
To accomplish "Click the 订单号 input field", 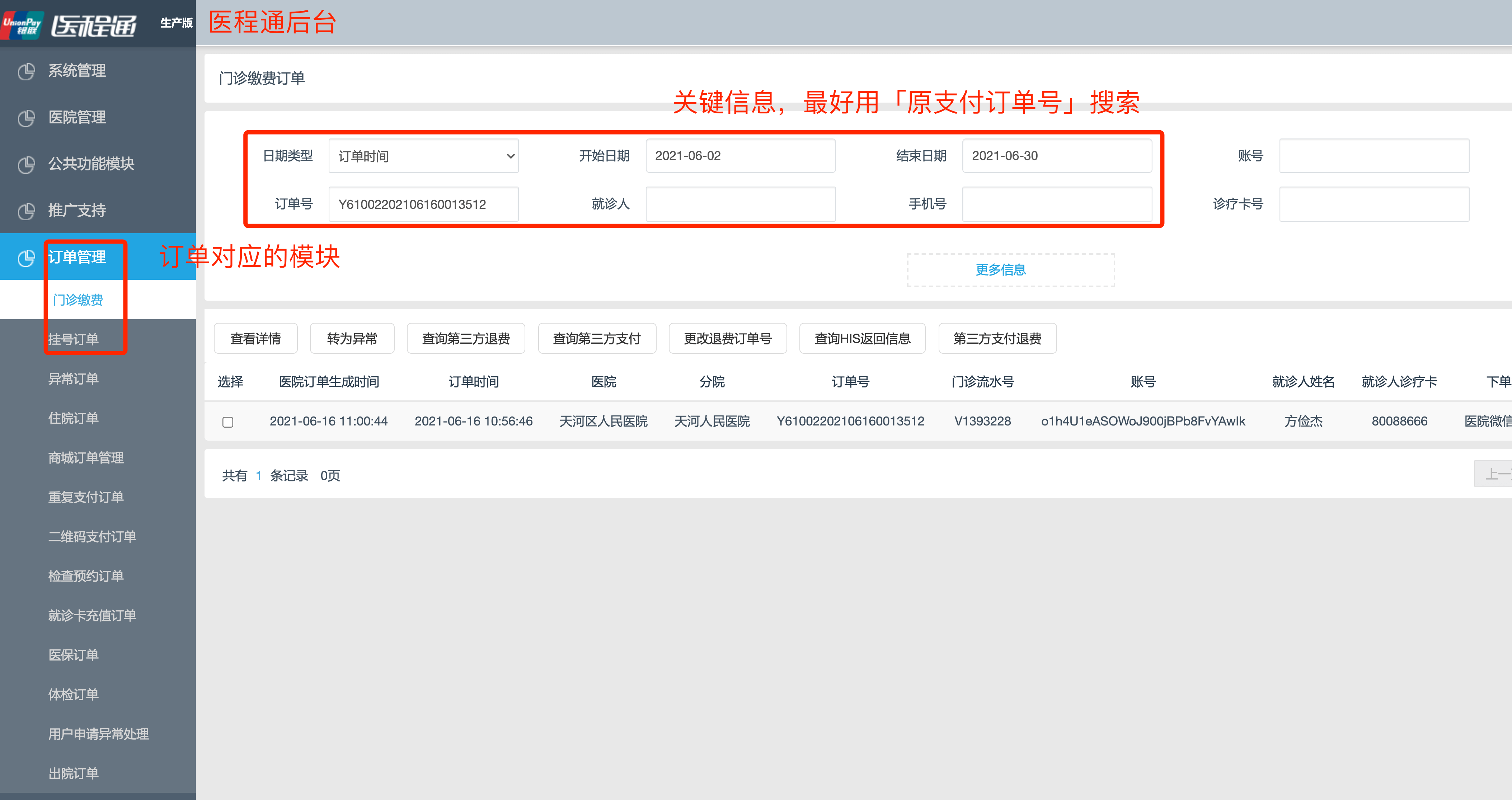I will [423, 204].
